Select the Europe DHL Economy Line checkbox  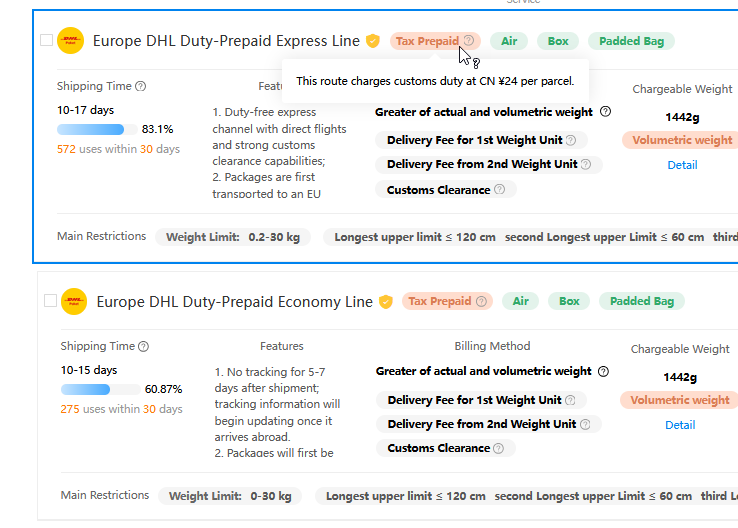tap(50, 301)
